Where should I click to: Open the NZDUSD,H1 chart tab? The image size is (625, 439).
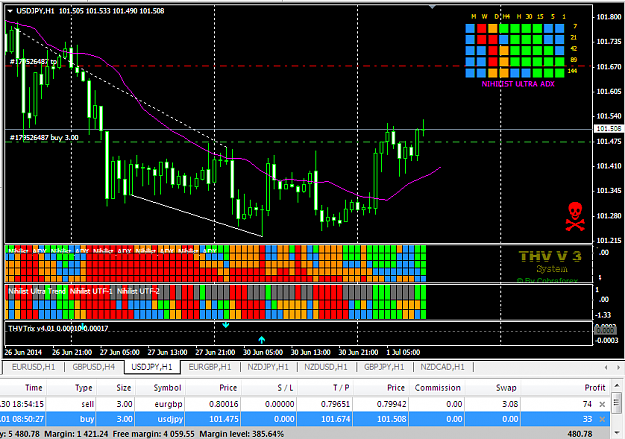[x=326, y=367]
